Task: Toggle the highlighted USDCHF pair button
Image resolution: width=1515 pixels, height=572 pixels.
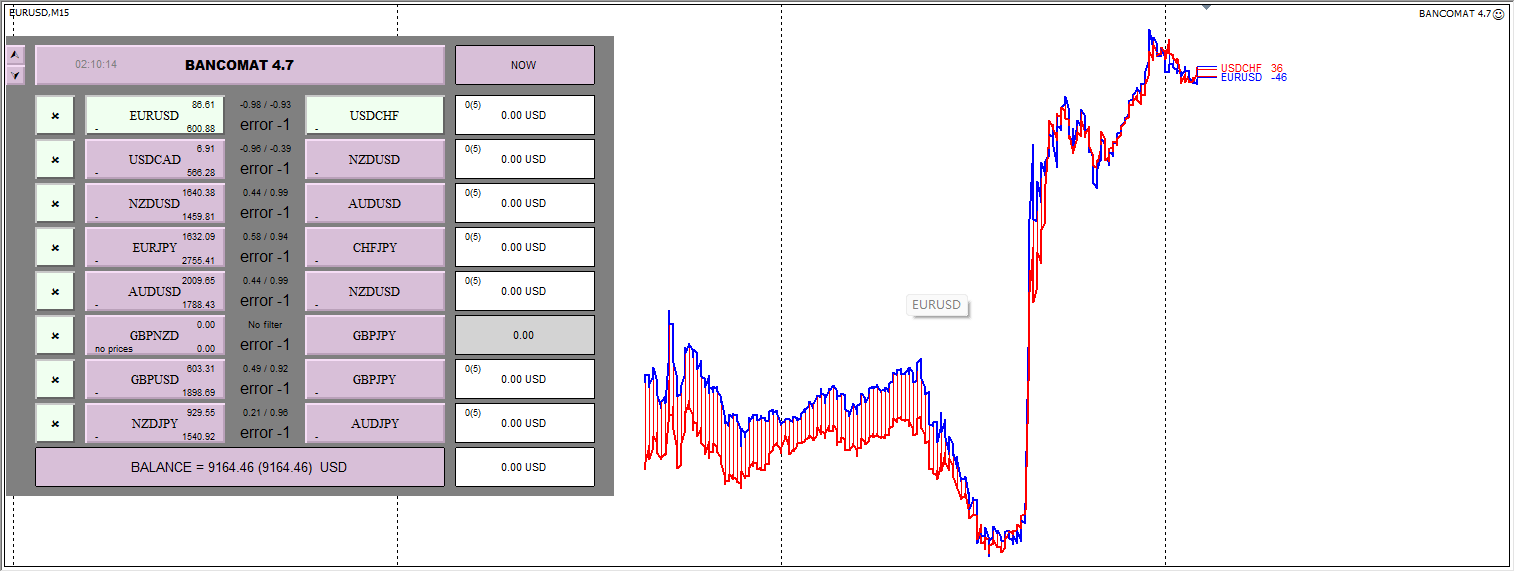Action: click(x=374, y=115)
